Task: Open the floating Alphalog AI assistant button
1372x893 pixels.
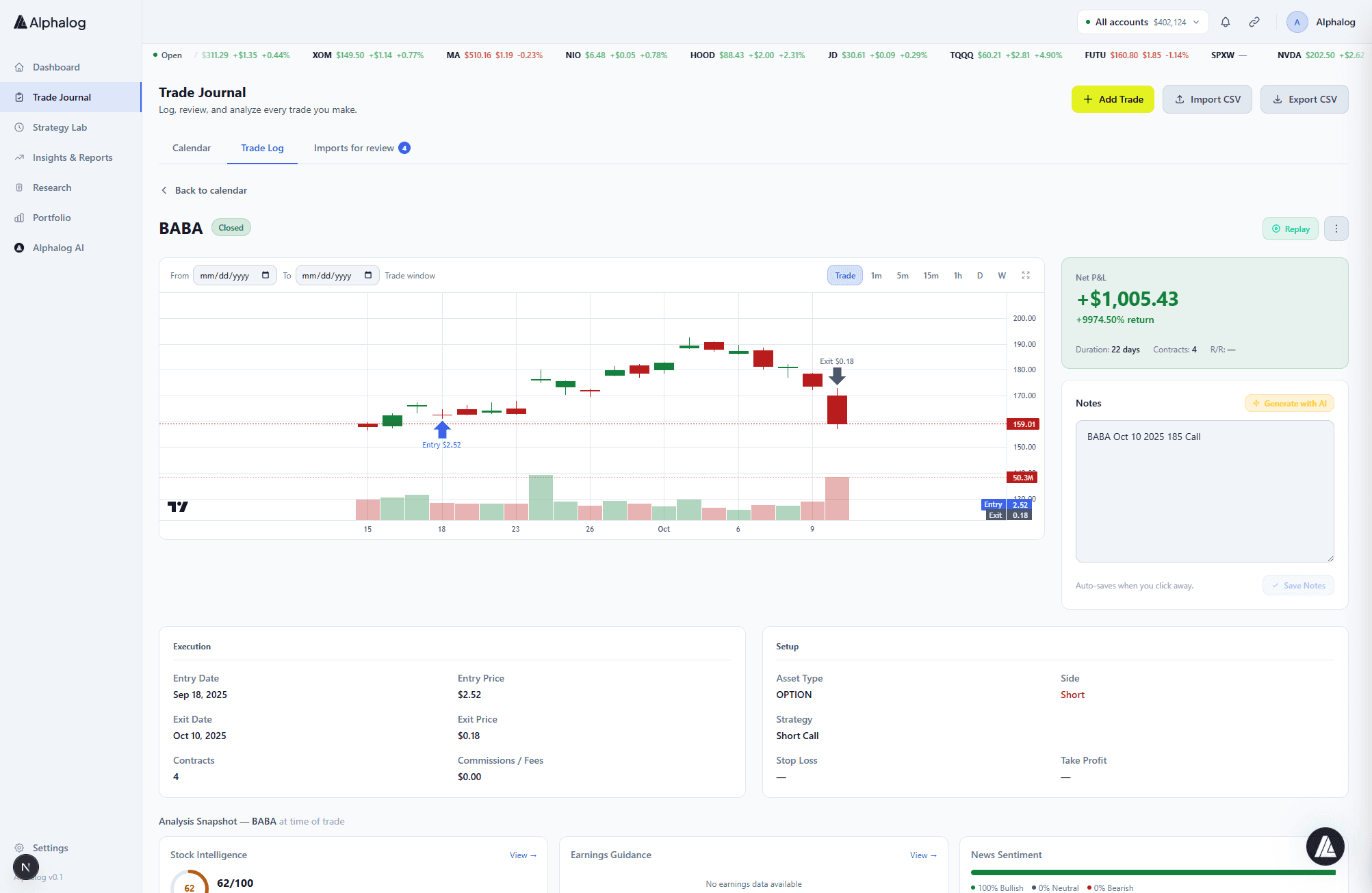Action: click(1325, 846)
